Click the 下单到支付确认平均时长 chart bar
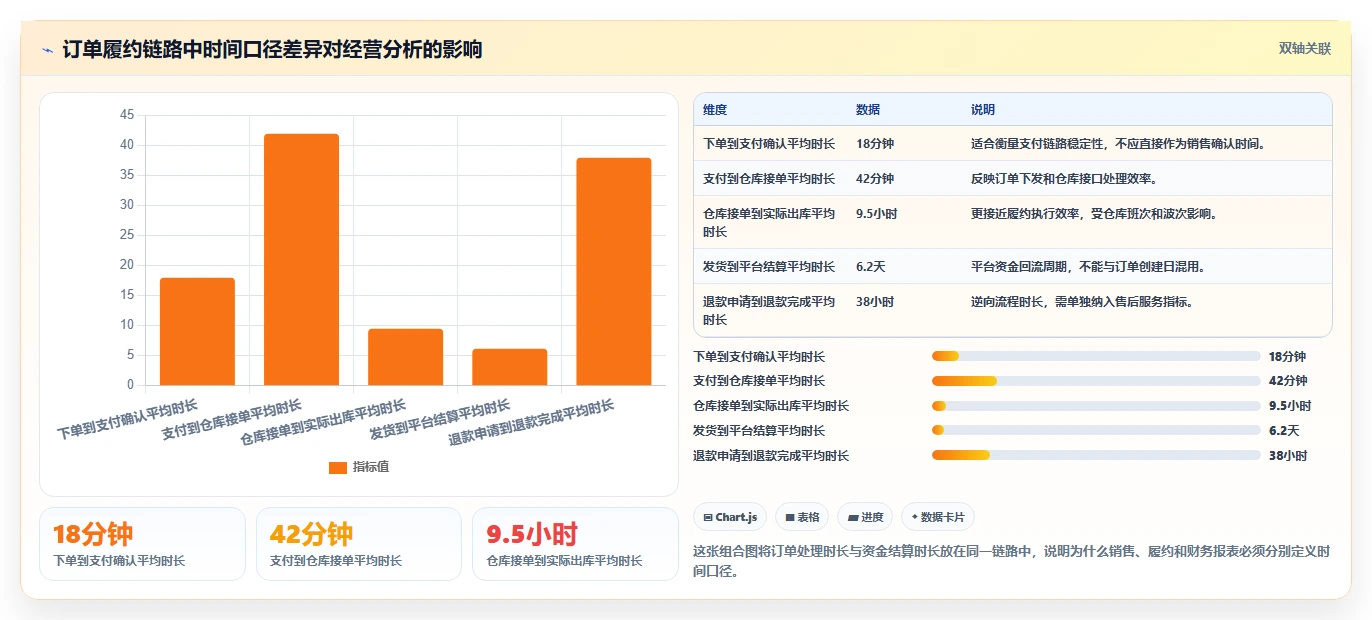Screen dimensions: 1372x620 tap(197, 331)
